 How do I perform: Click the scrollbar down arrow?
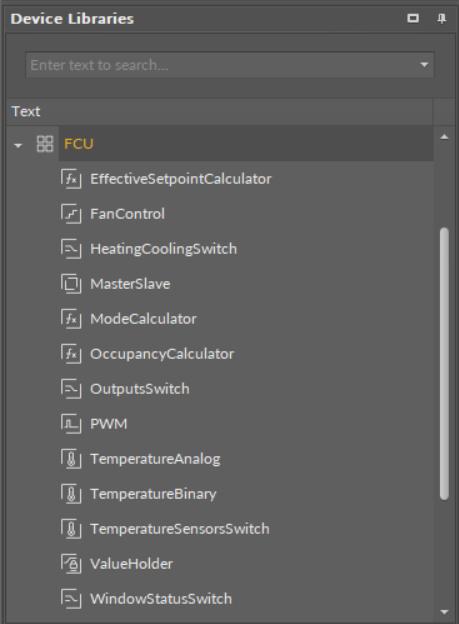[444, 612]
